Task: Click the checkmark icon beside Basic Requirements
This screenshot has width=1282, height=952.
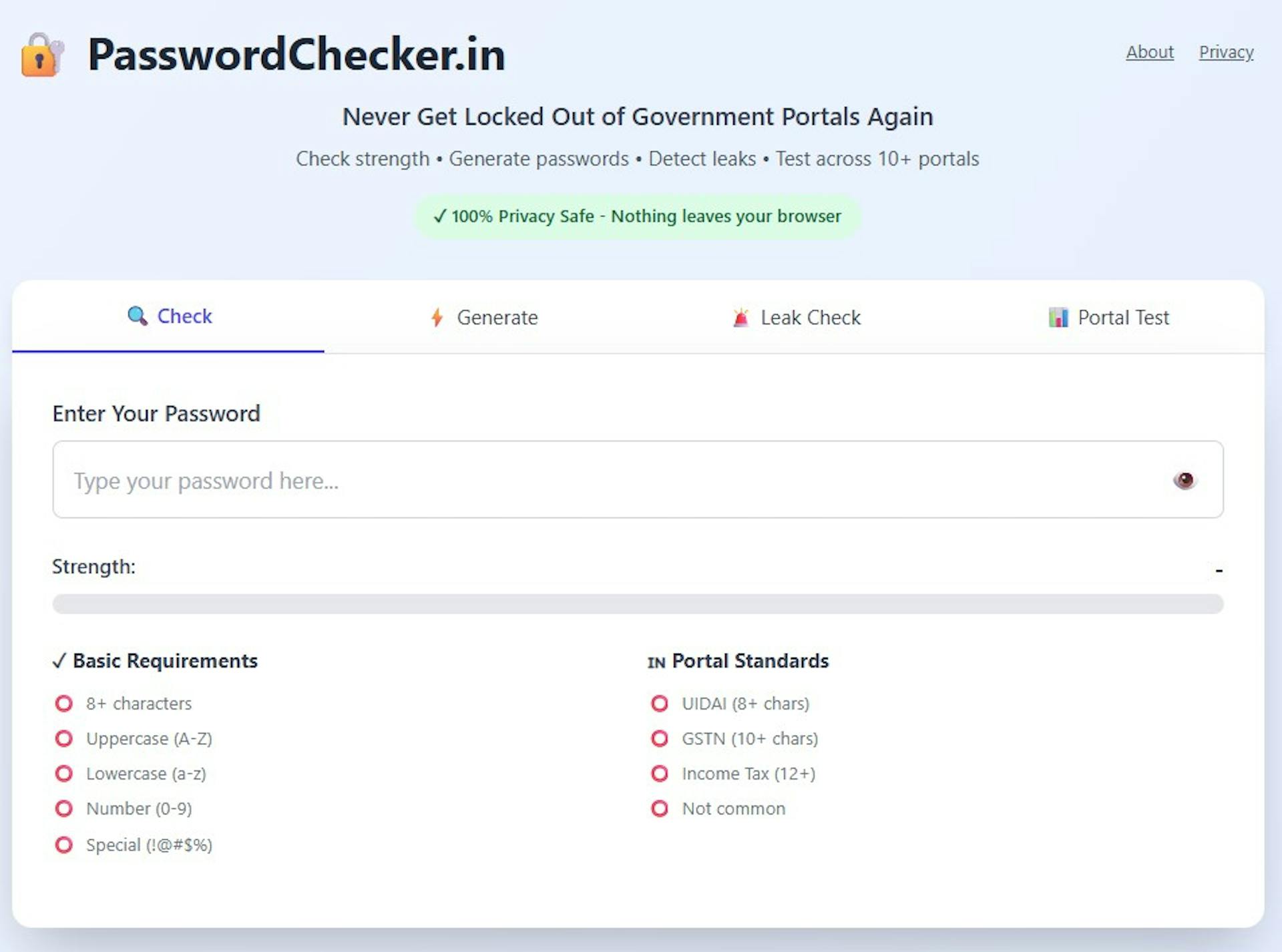Action: click(60, 661)
